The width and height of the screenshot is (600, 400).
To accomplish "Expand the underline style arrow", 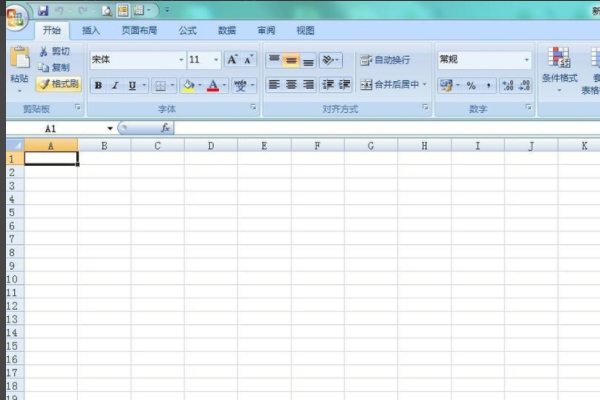I will (x=144, y=85).
